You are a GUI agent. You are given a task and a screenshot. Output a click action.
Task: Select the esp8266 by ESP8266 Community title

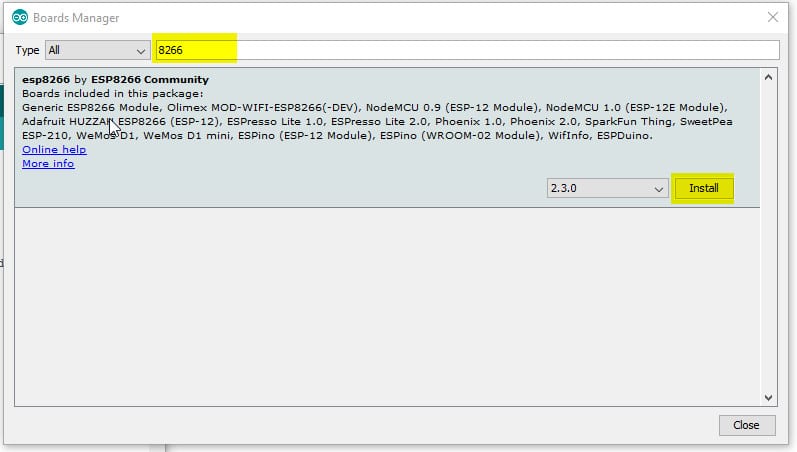point(115,79)
